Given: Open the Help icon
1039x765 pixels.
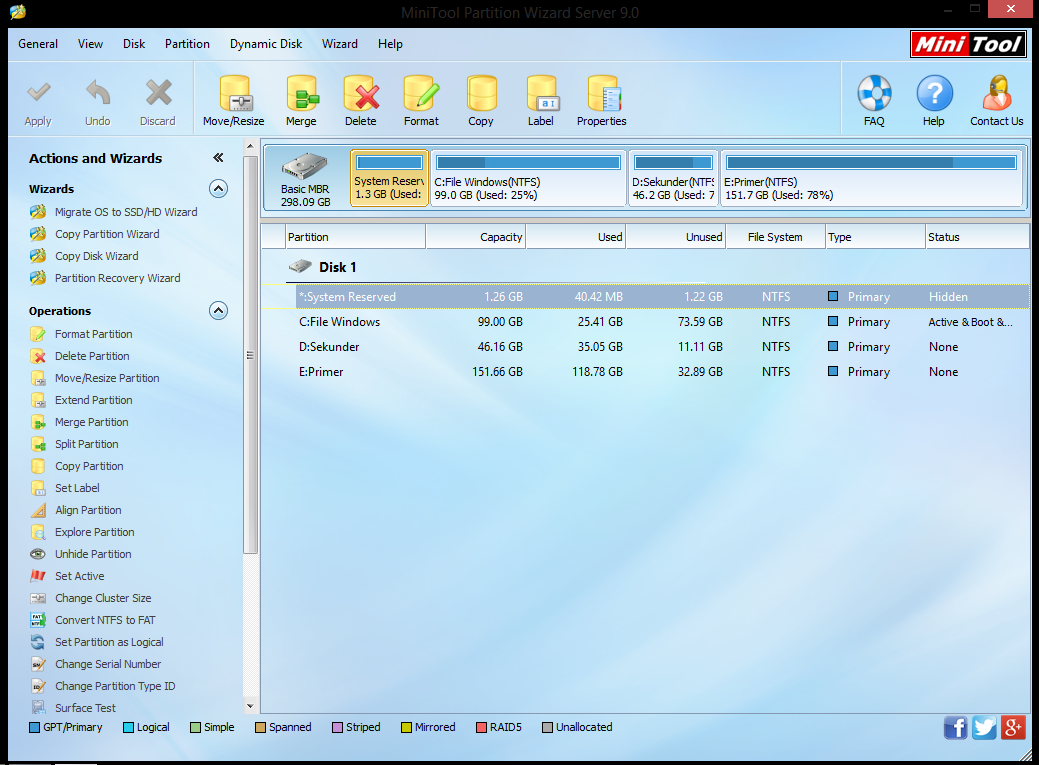Looking at the screenshot, I should [x=933, y=100].
